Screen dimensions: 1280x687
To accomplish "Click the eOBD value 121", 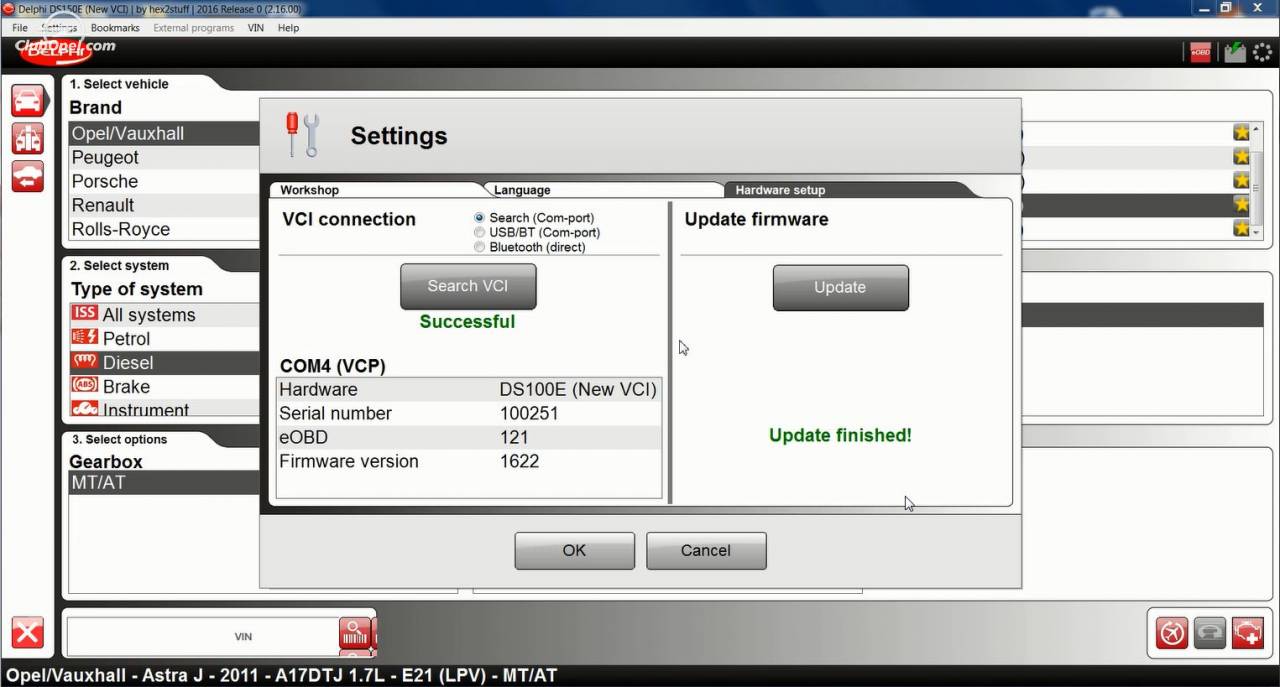I will (513, 437).
